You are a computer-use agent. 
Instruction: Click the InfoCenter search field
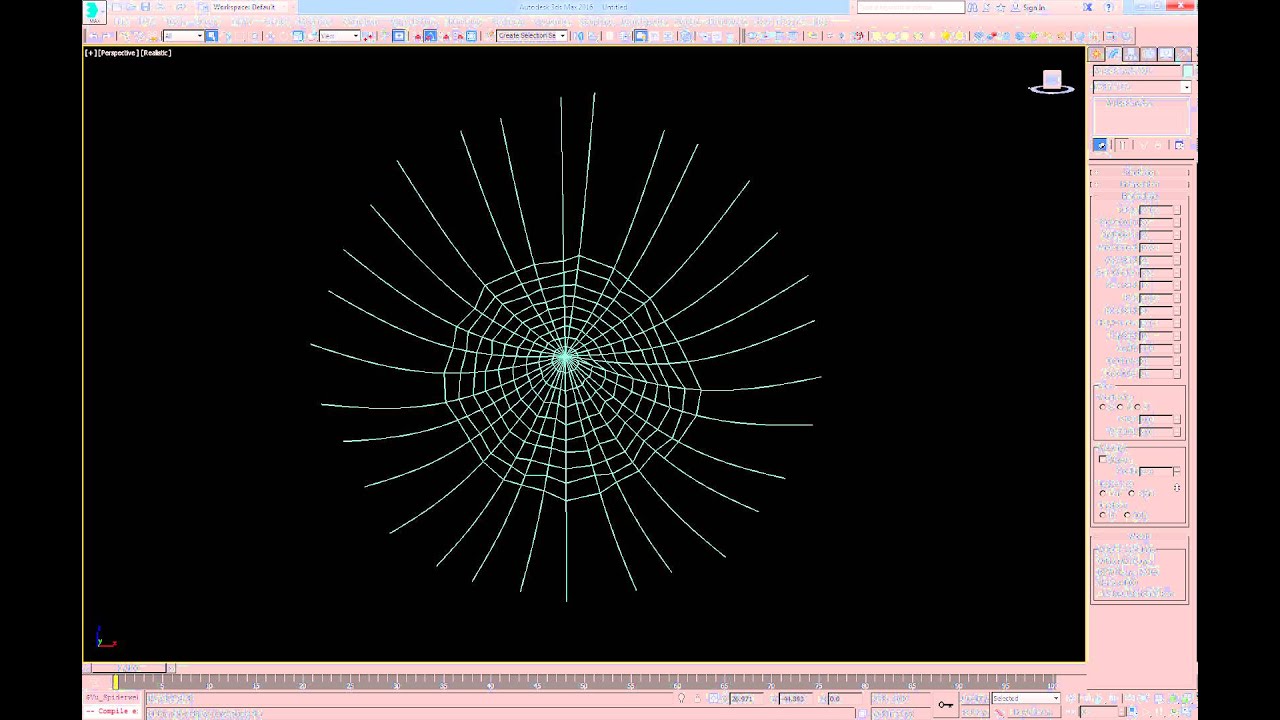[911, 7]
